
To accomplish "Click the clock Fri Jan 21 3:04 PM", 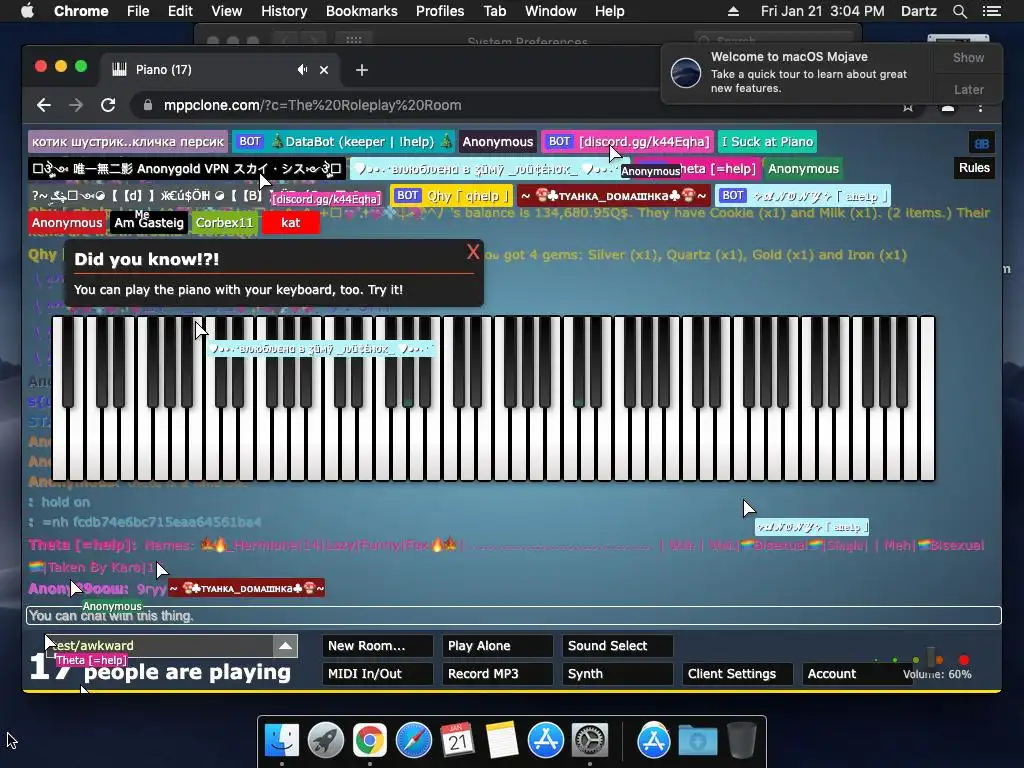I will 822,11.
